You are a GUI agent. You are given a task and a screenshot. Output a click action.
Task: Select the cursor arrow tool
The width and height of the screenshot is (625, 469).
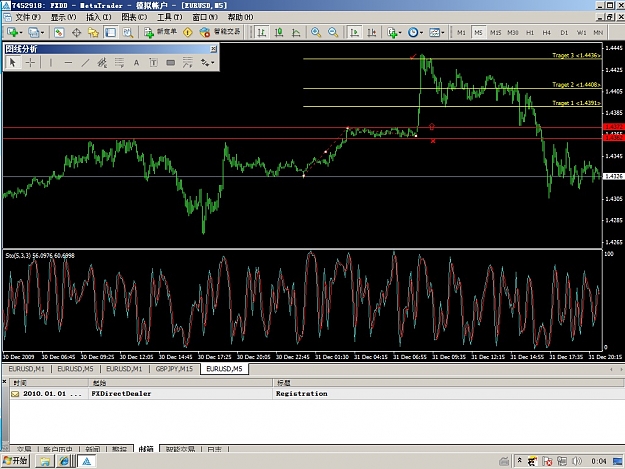pos(12,63)
